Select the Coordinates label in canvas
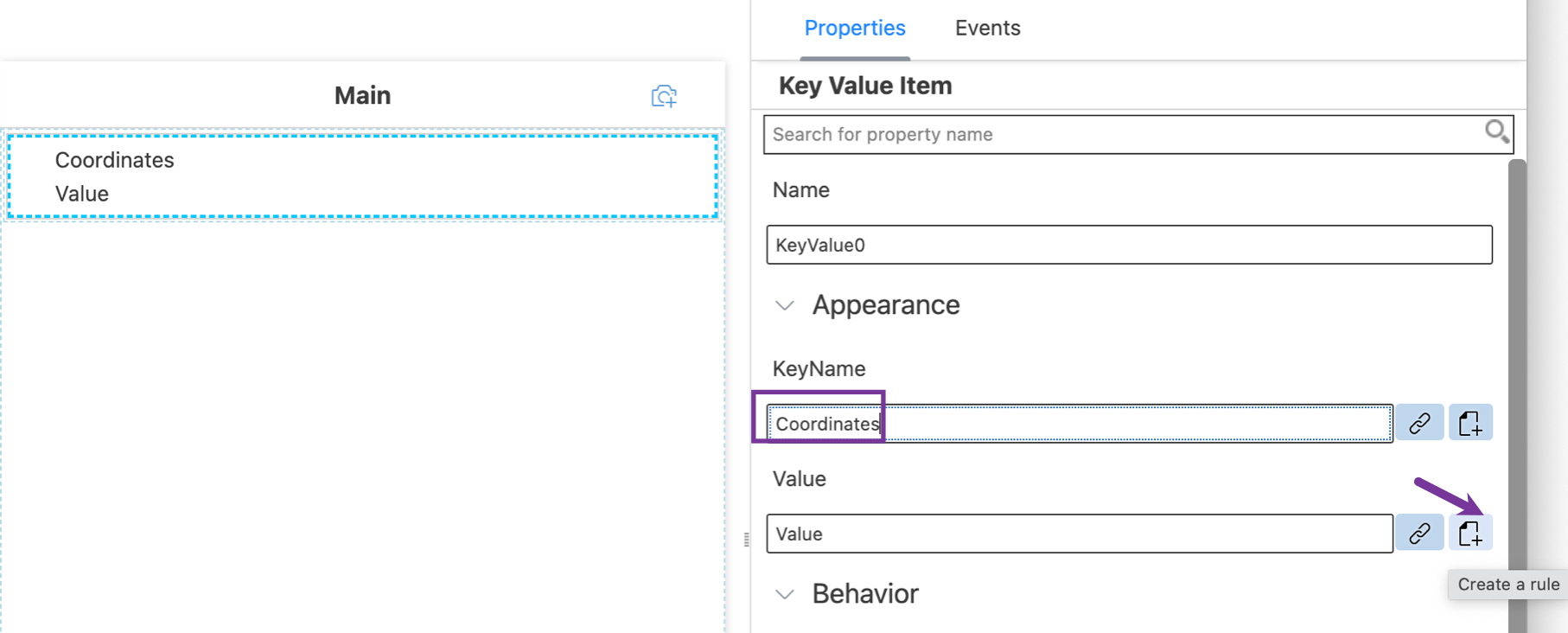The height and width of the screenshot is (633, 1568). tap(114, 160)
